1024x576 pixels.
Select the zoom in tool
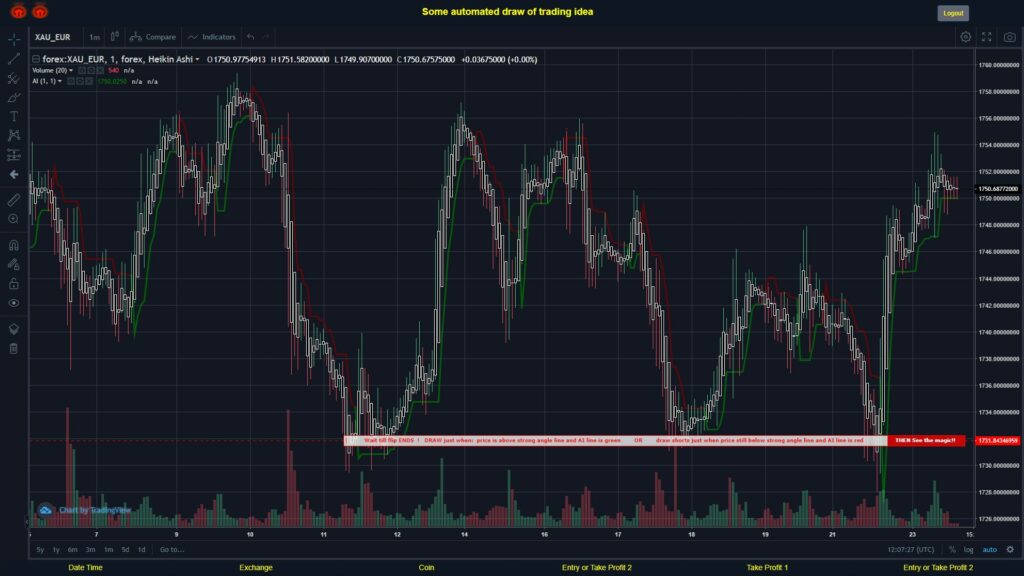(14, 219)
